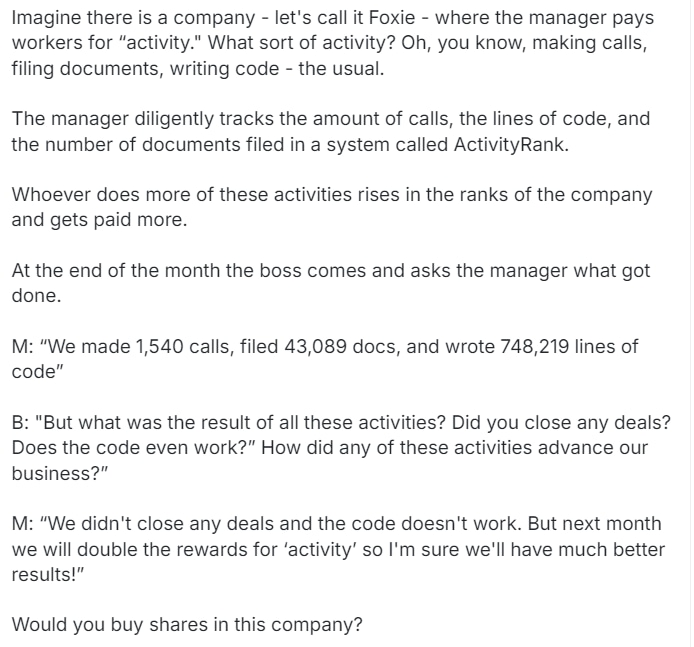Viewport: 694px width, 647px height.
Task: Click the question "Would you buy shares in this company?"
Action: (x=187, y=625)
